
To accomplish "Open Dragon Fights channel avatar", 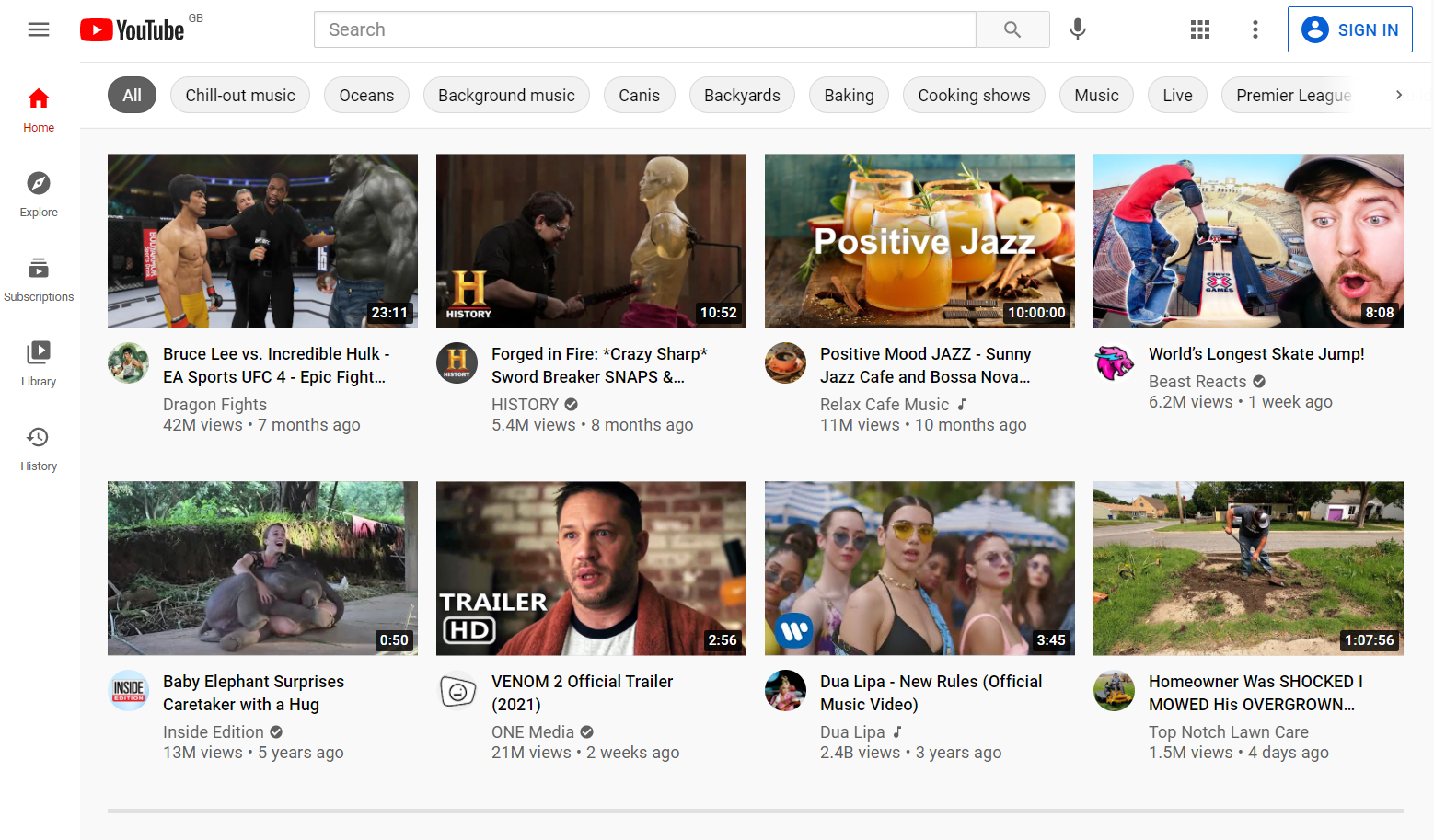I will (128, 362).
